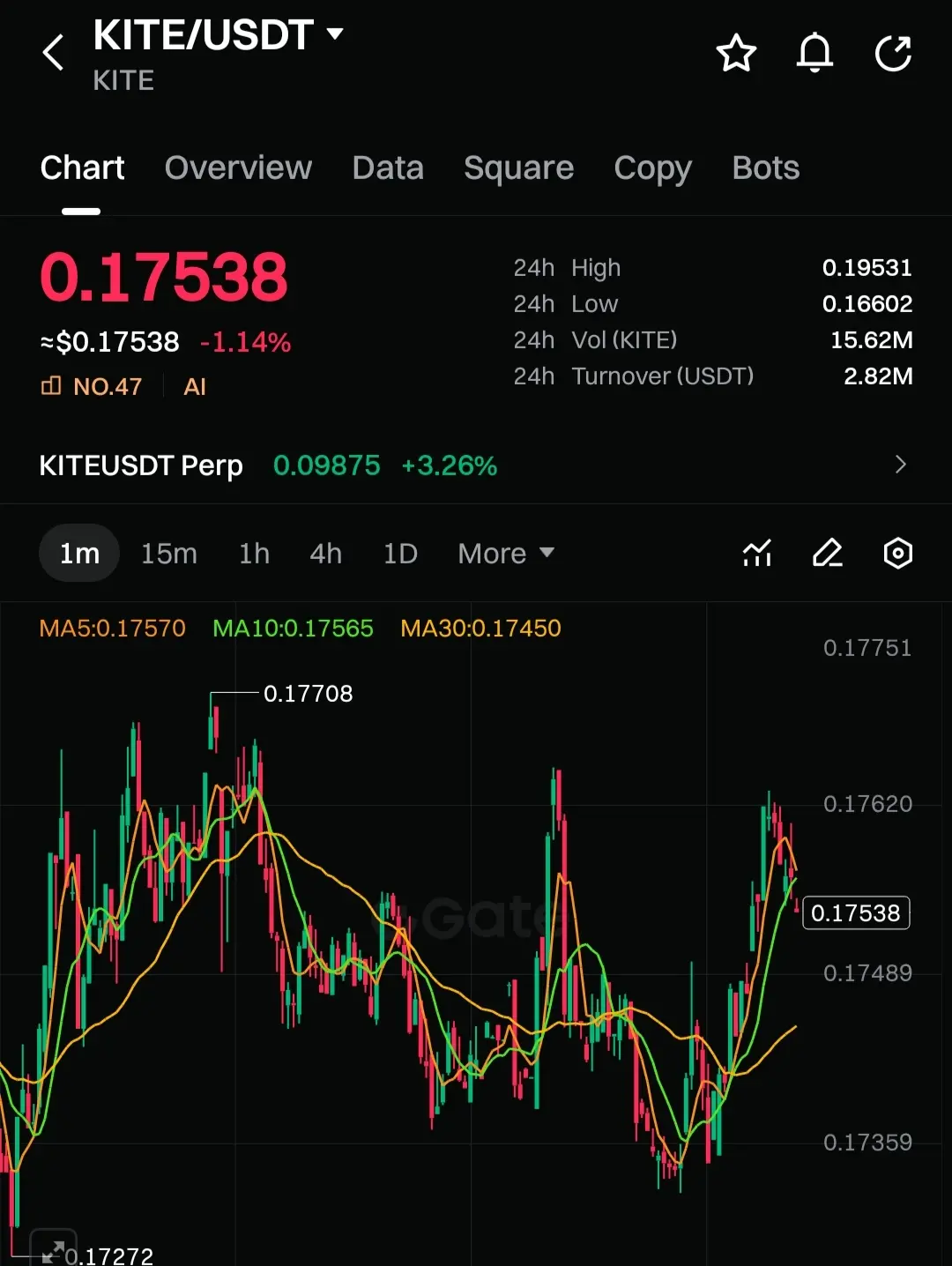Switch to the Overview tab
Screen dimensions: 952x1266
pyautogui.click(x=238, y=168)
